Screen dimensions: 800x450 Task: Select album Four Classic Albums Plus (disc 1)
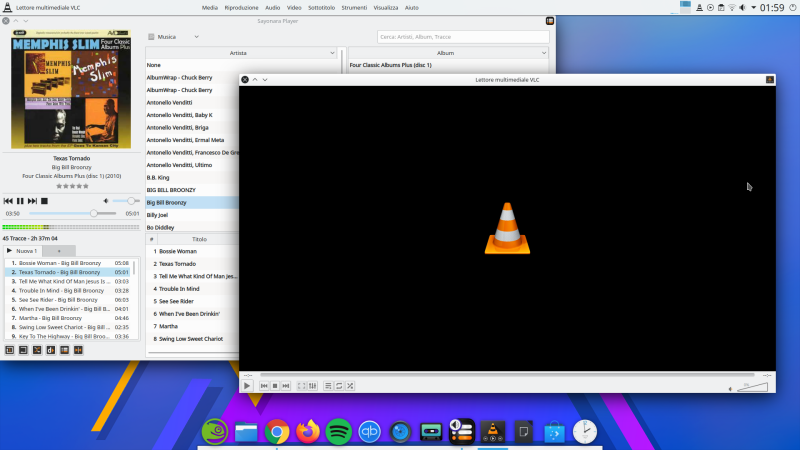pos(390,65)
